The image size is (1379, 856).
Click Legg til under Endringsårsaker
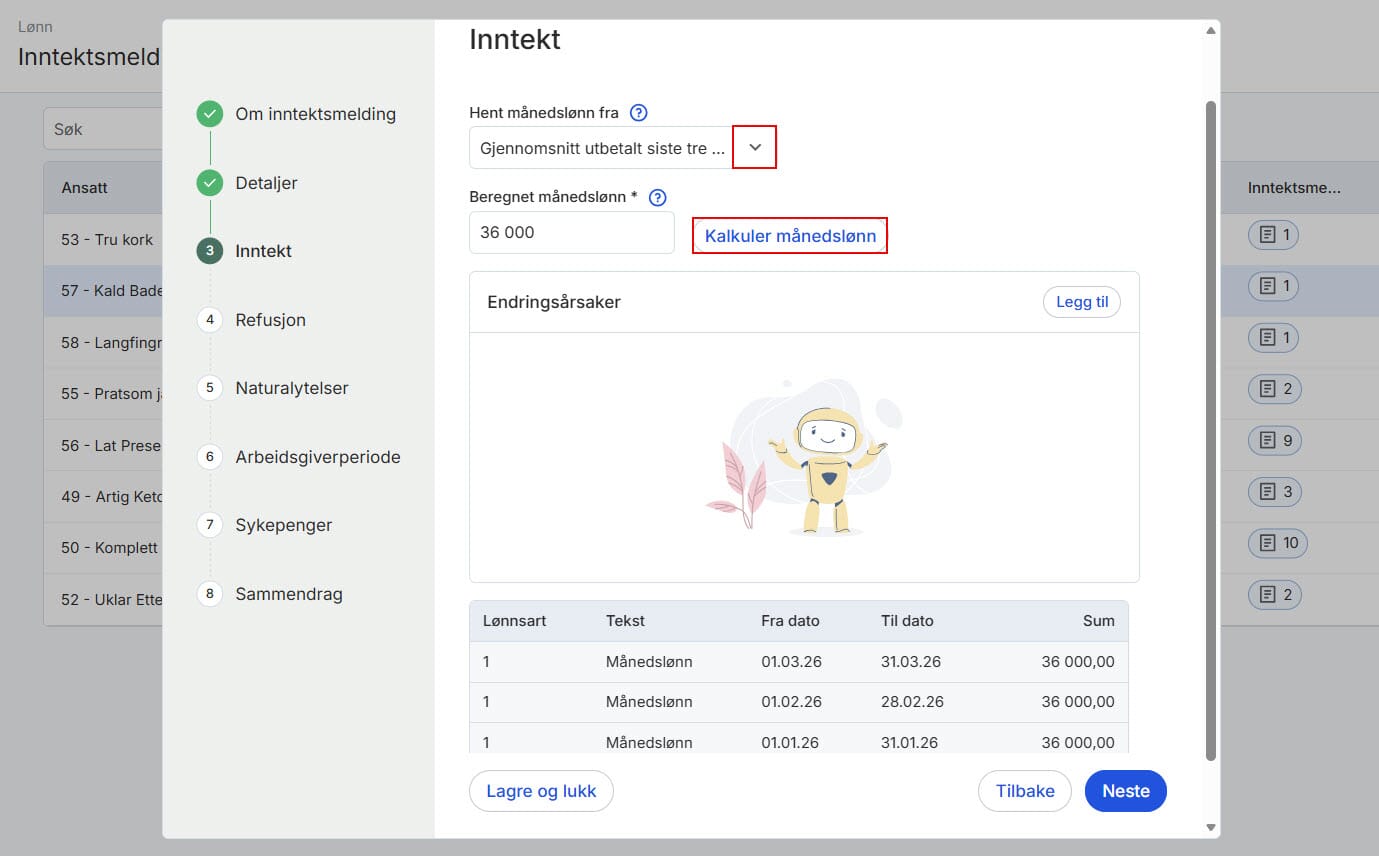[1082, 302]
